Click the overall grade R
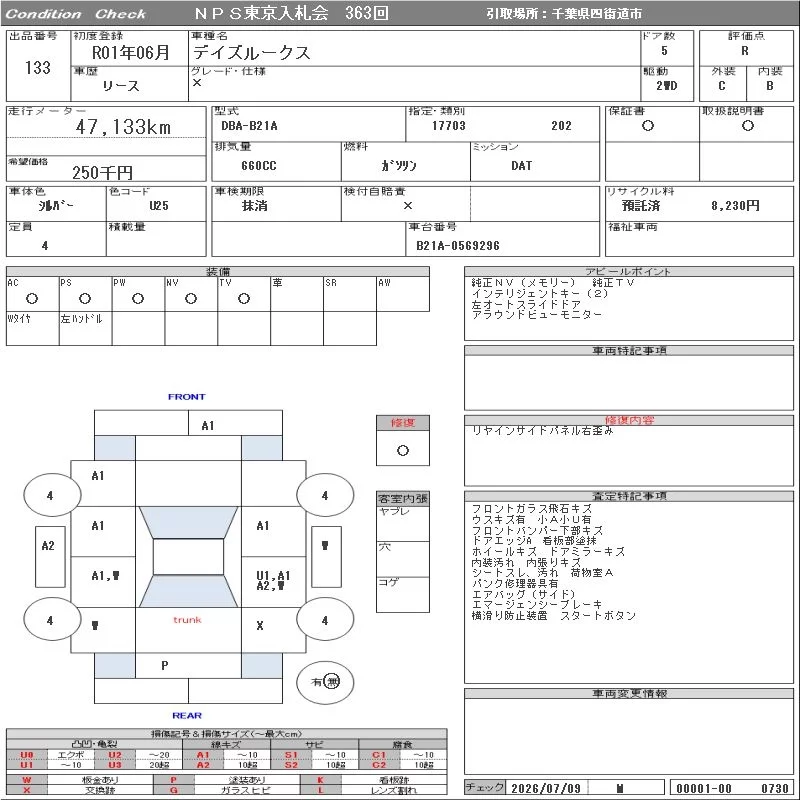Viewport: 800px width, 800px height. [745, 51]
